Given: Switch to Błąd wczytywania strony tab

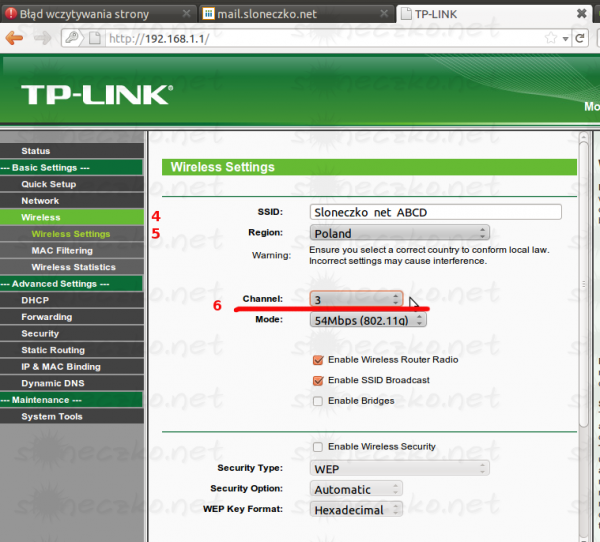Looking at the screenshot, I should (98, 14).
